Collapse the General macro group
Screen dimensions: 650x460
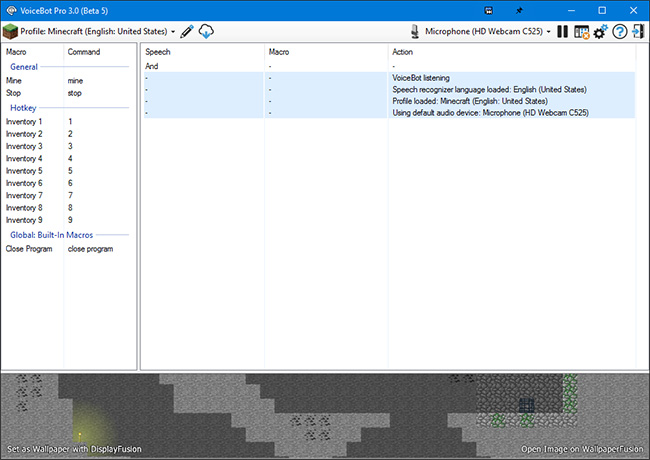click(24, 67)
